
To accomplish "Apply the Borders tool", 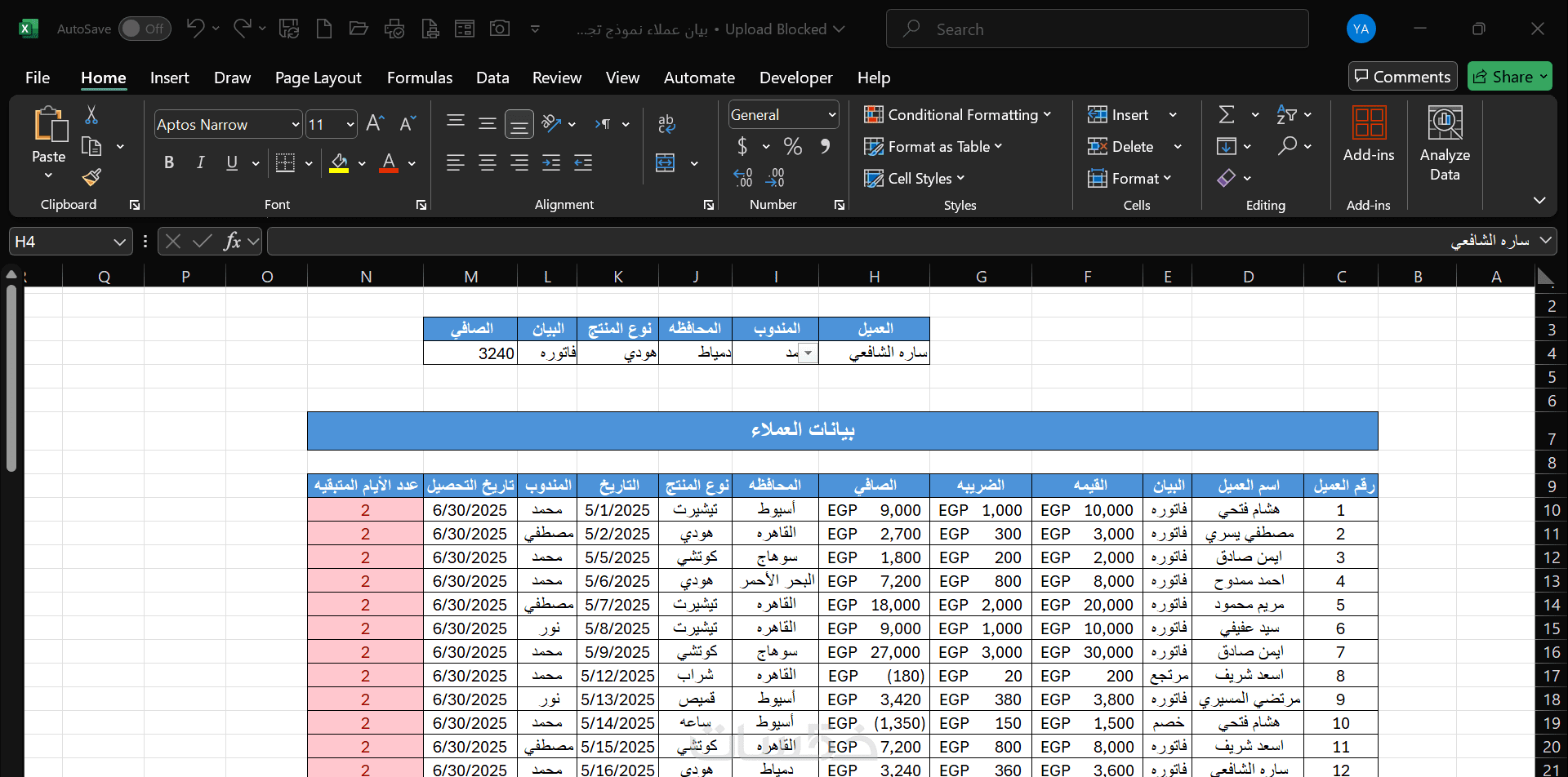I will click(x=285, y=163).
